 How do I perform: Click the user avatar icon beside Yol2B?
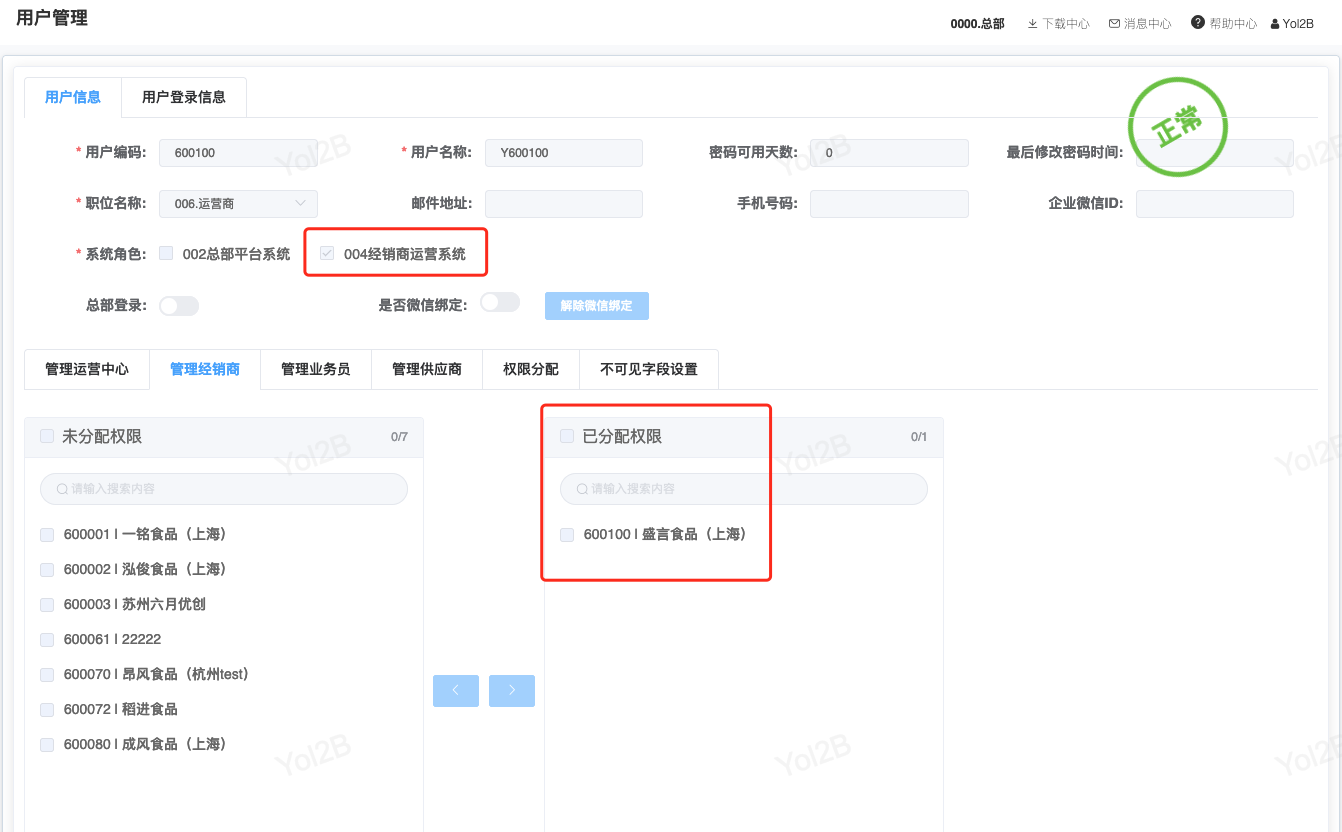point(1275,23)
